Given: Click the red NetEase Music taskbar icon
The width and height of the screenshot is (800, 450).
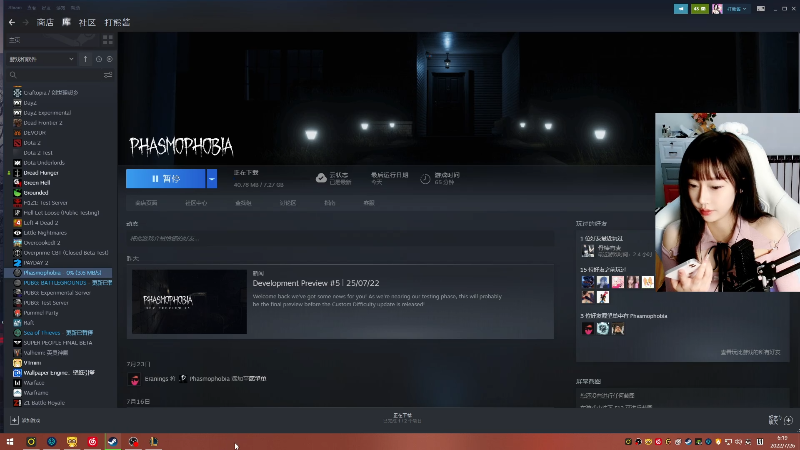Looking at the screenshot, I should (92, 442).
